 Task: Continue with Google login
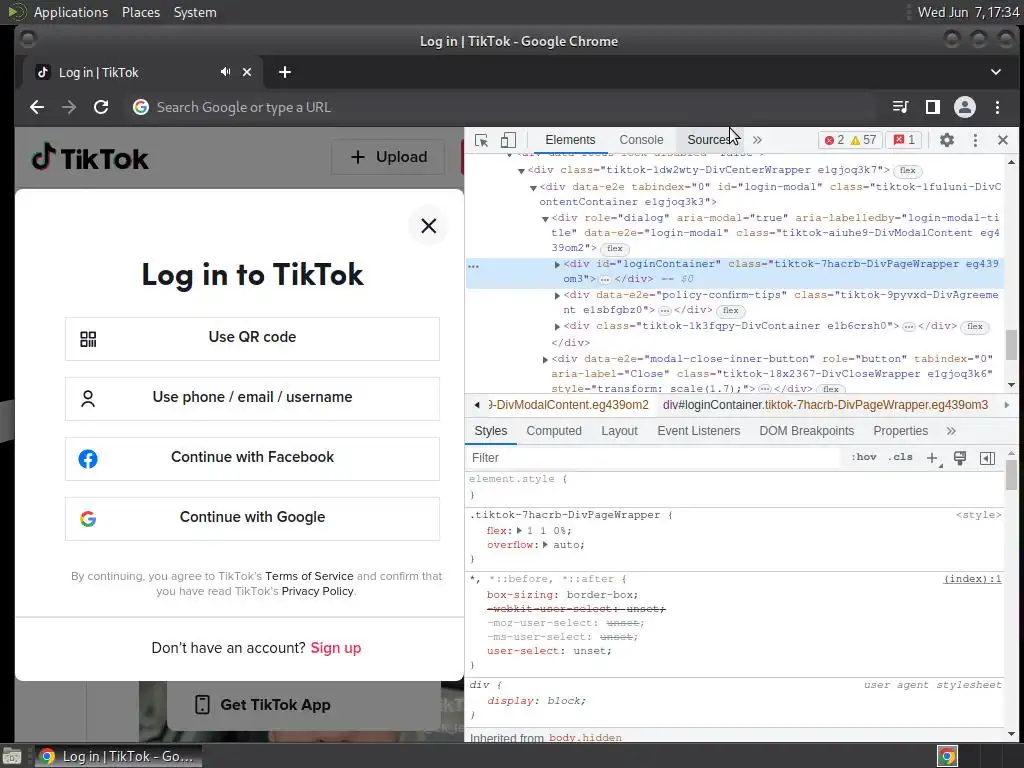click(x=252, y=519)
